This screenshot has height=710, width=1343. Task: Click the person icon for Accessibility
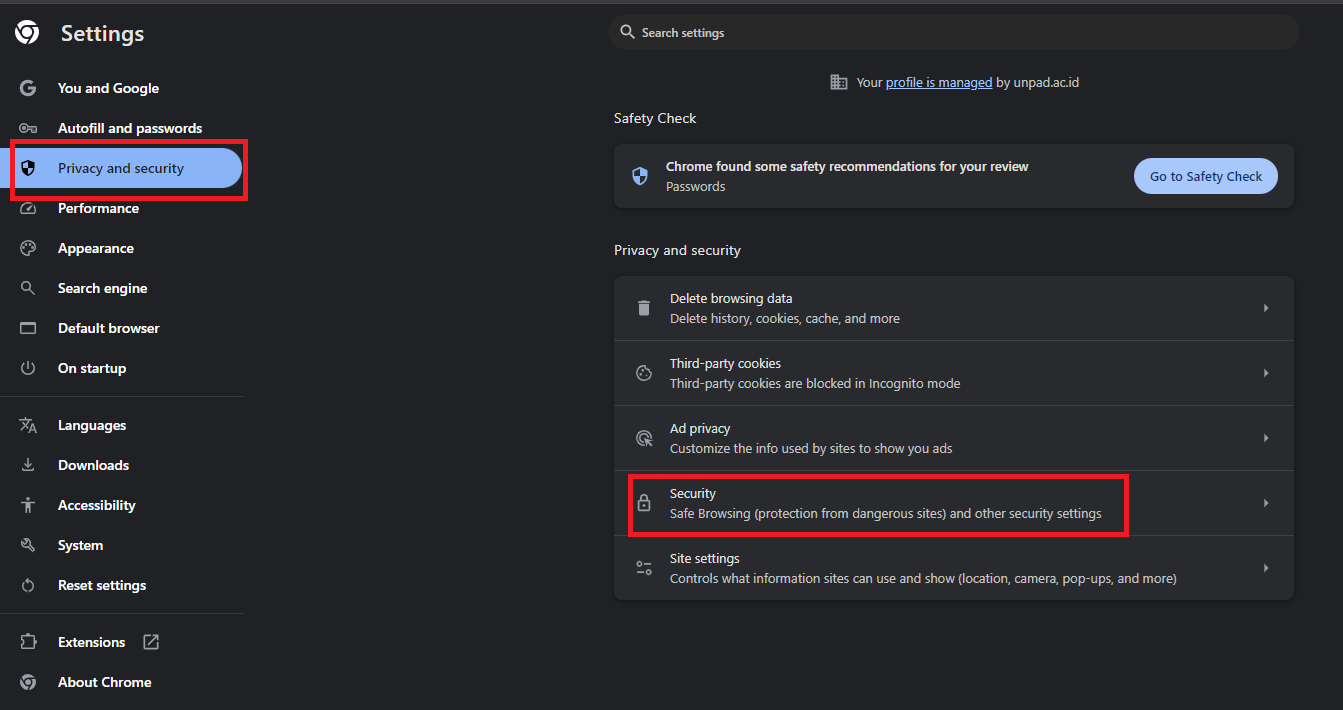(x=28, y=505)
